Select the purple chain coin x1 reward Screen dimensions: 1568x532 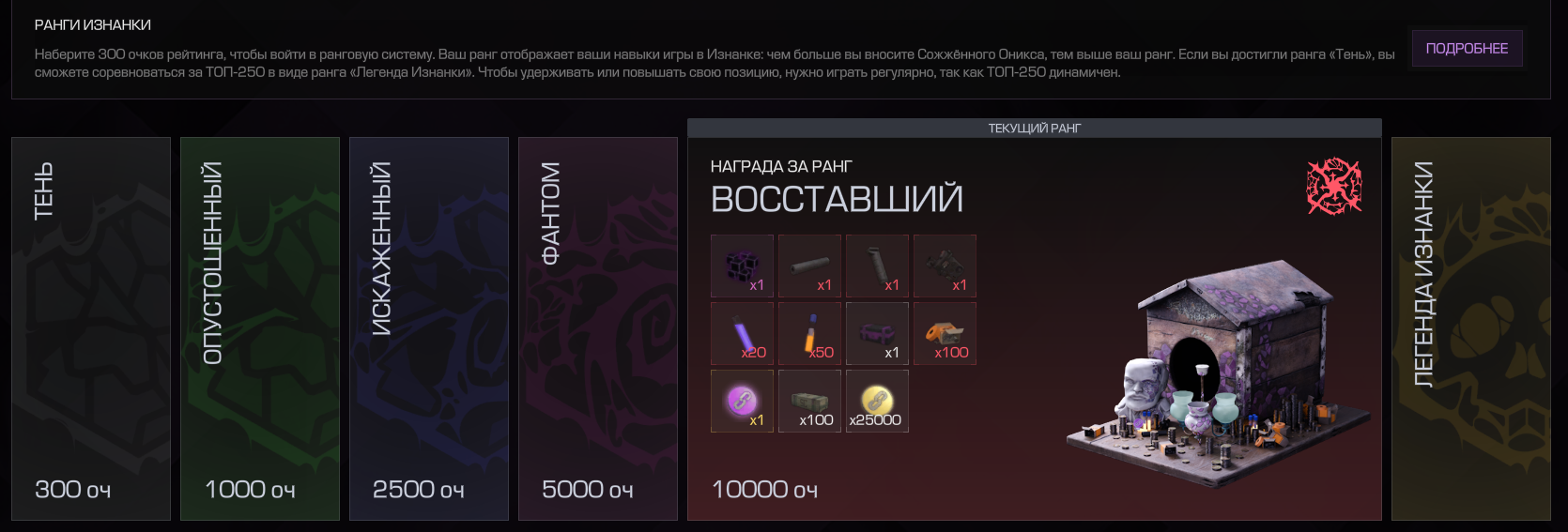coord(742,401)
